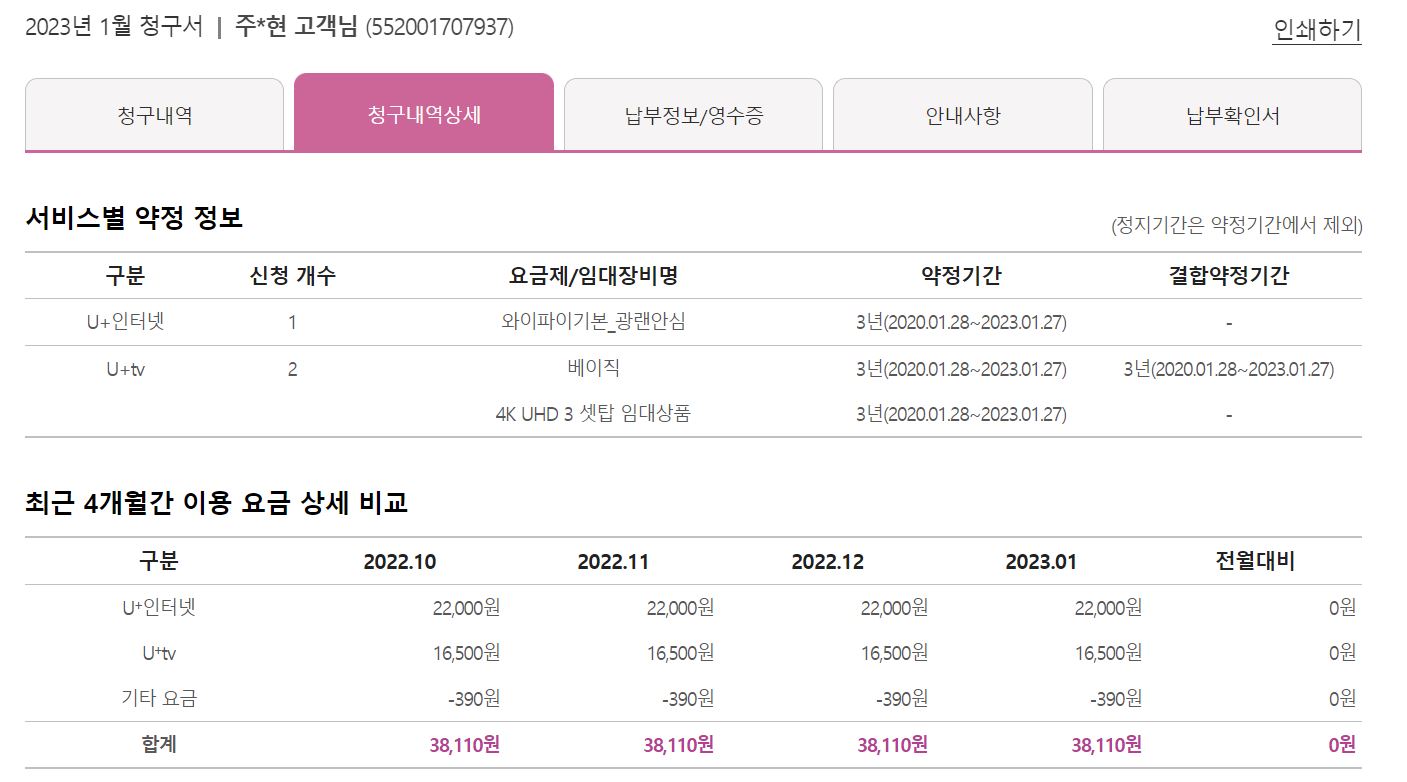Open the 납부정보/영수증 tab
Screen dimensions: 1407x782
693,115
